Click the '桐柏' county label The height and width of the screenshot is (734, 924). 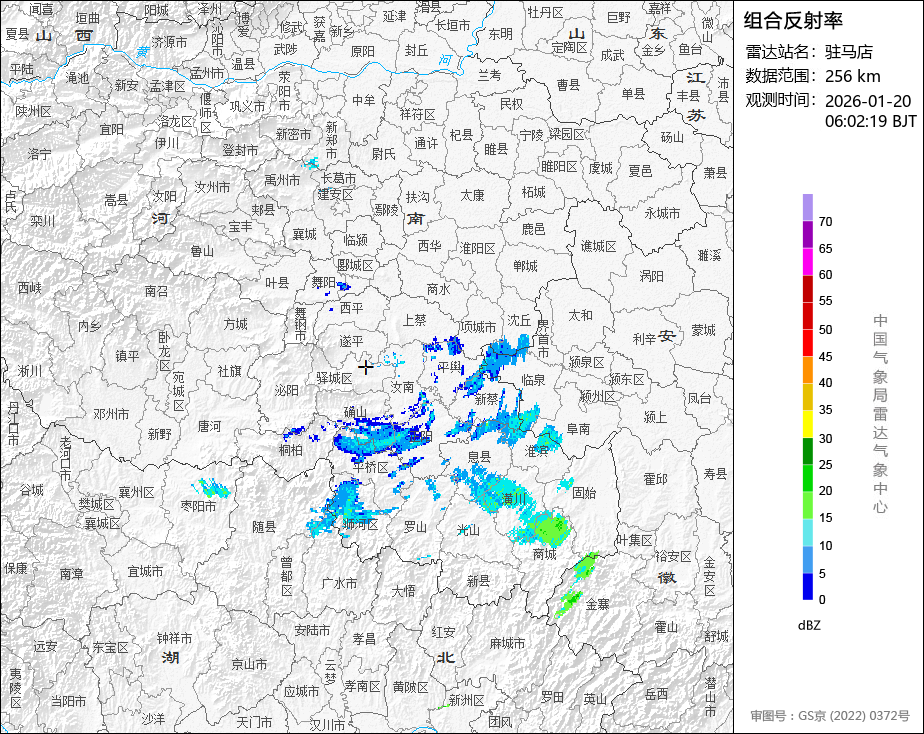click(x=291, y=450)
